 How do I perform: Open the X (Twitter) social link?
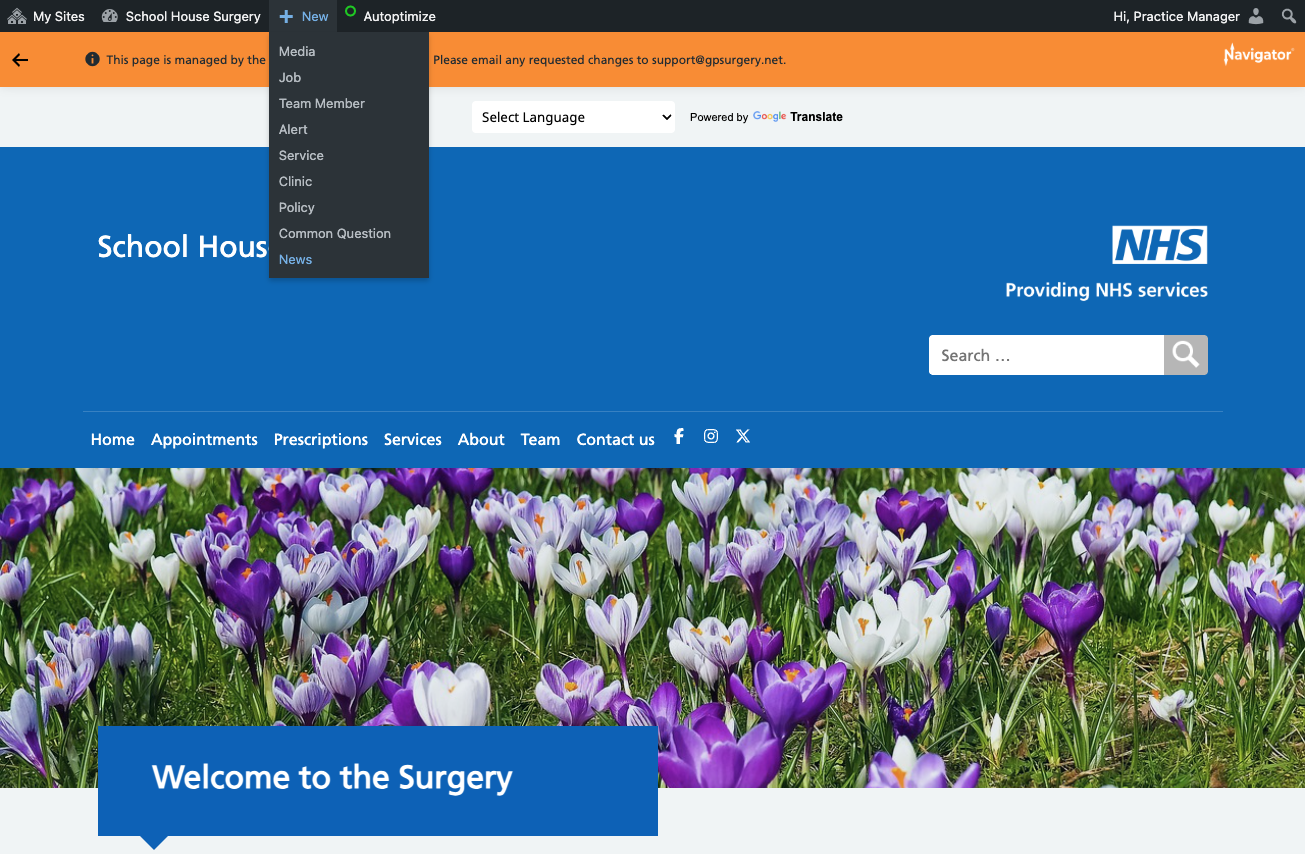click(743, 436)
